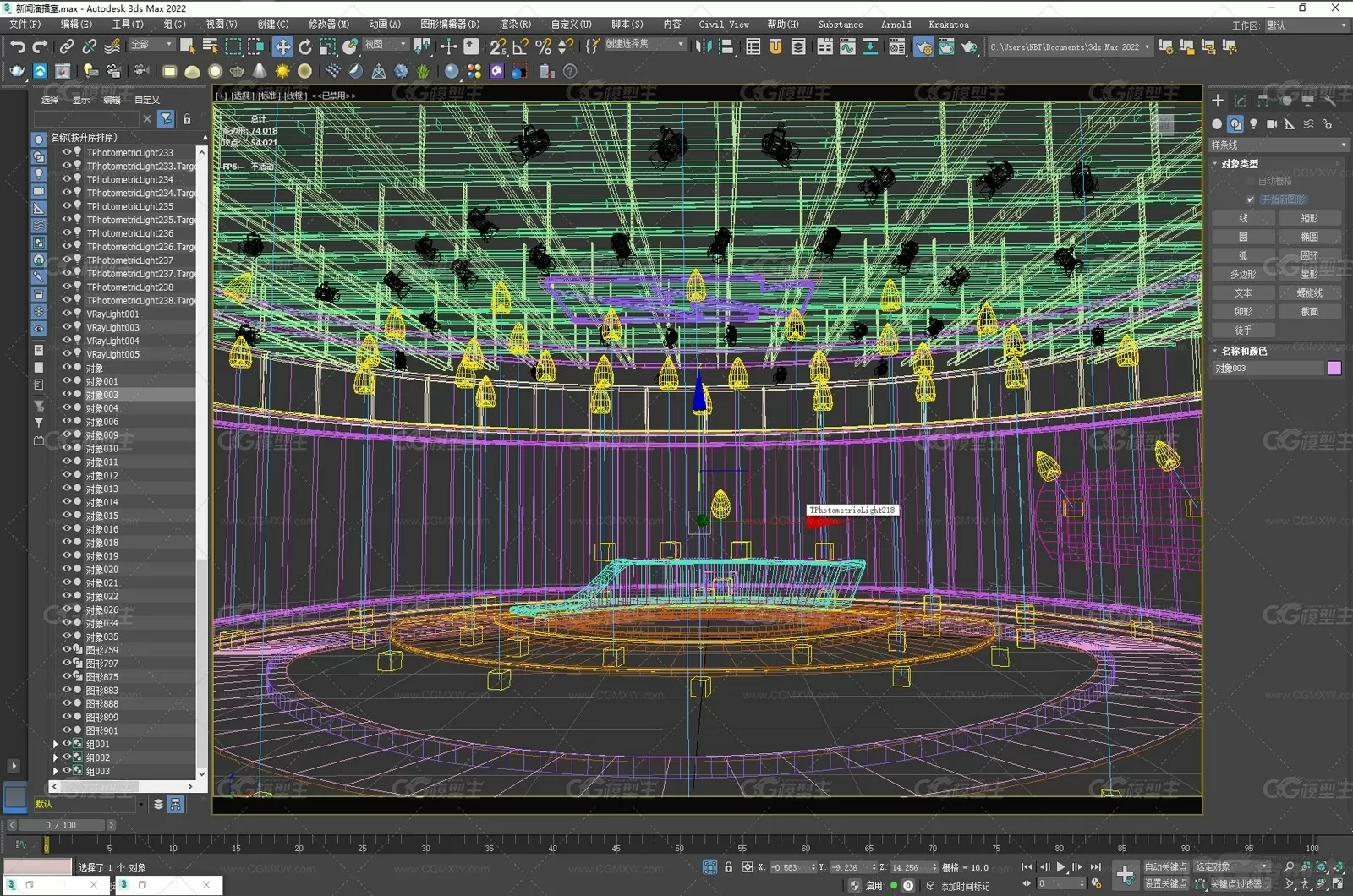Click the timeline slider handle at frame 0
1353x896 pixels.
click(x=46, y=844)
